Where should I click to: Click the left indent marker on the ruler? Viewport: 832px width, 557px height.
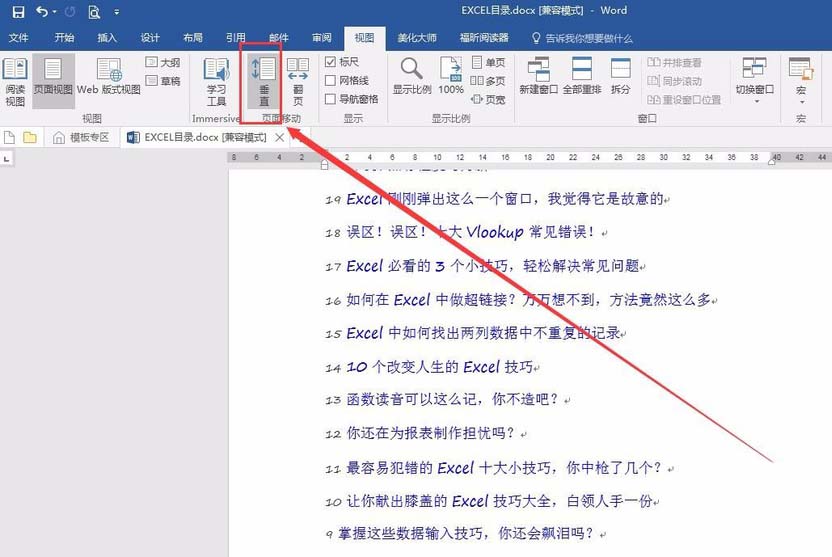[325, 165]
